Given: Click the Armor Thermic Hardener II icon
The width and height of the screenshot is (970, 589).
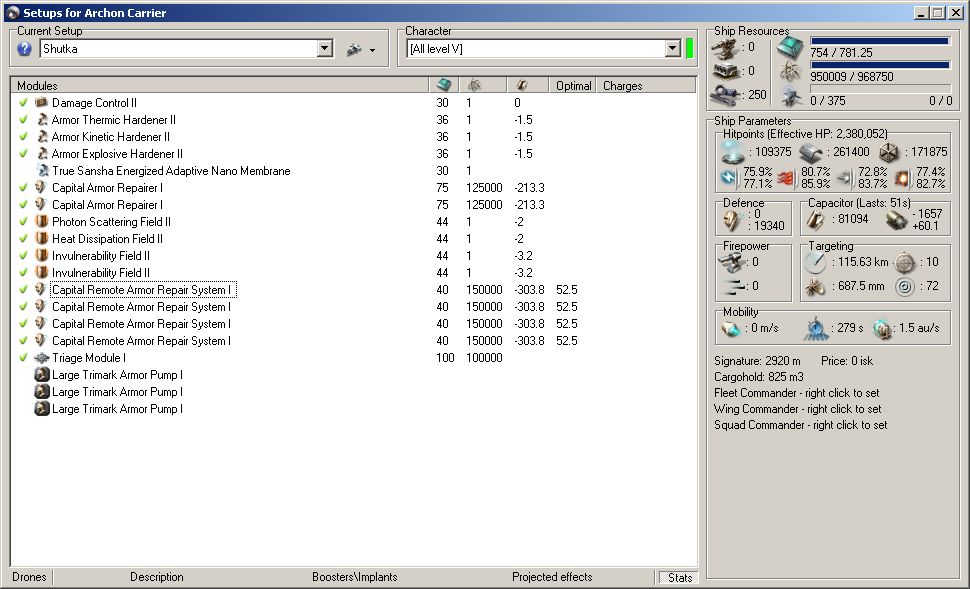Looking at the screenshot, I should point(42,119).
